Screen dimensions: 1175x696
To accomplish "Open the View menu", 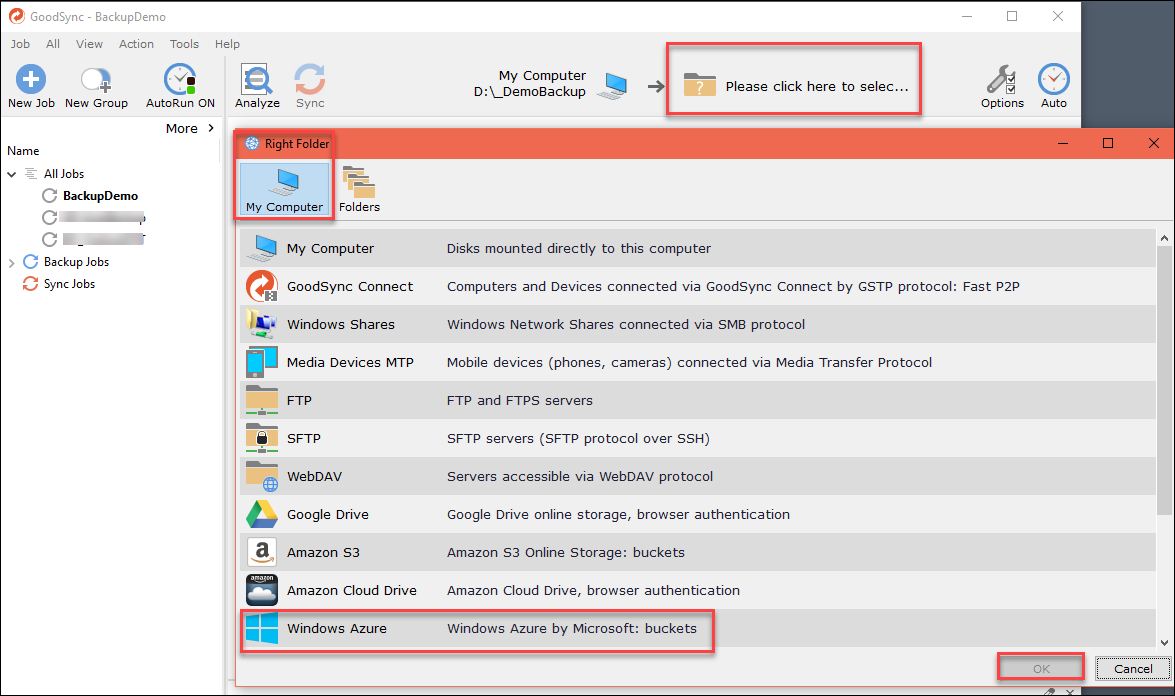I will tap(89, 43).
